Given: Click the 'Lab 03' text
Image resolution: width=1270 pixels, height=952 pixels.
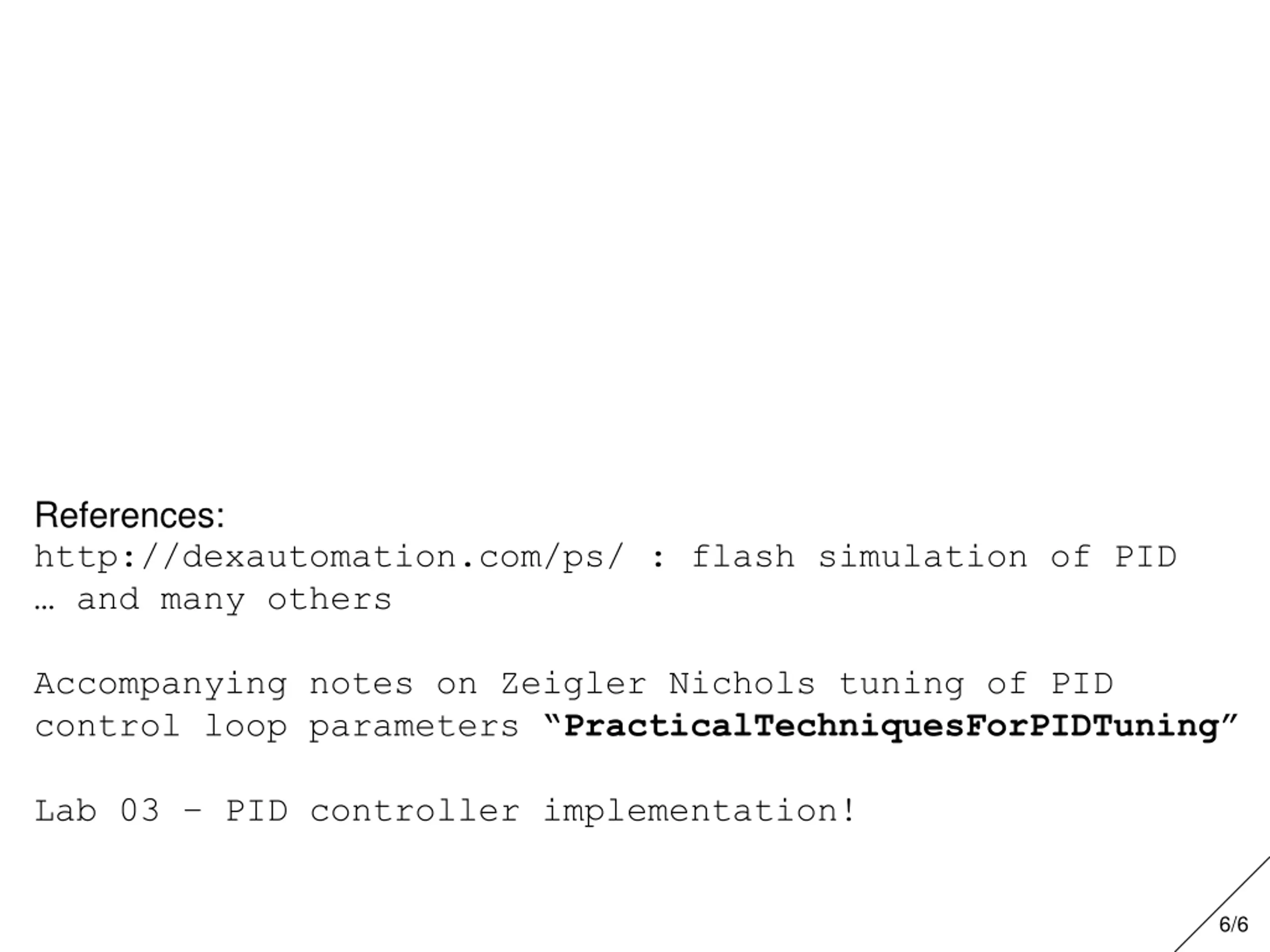Looking at the screenshot, I should 96,811.
